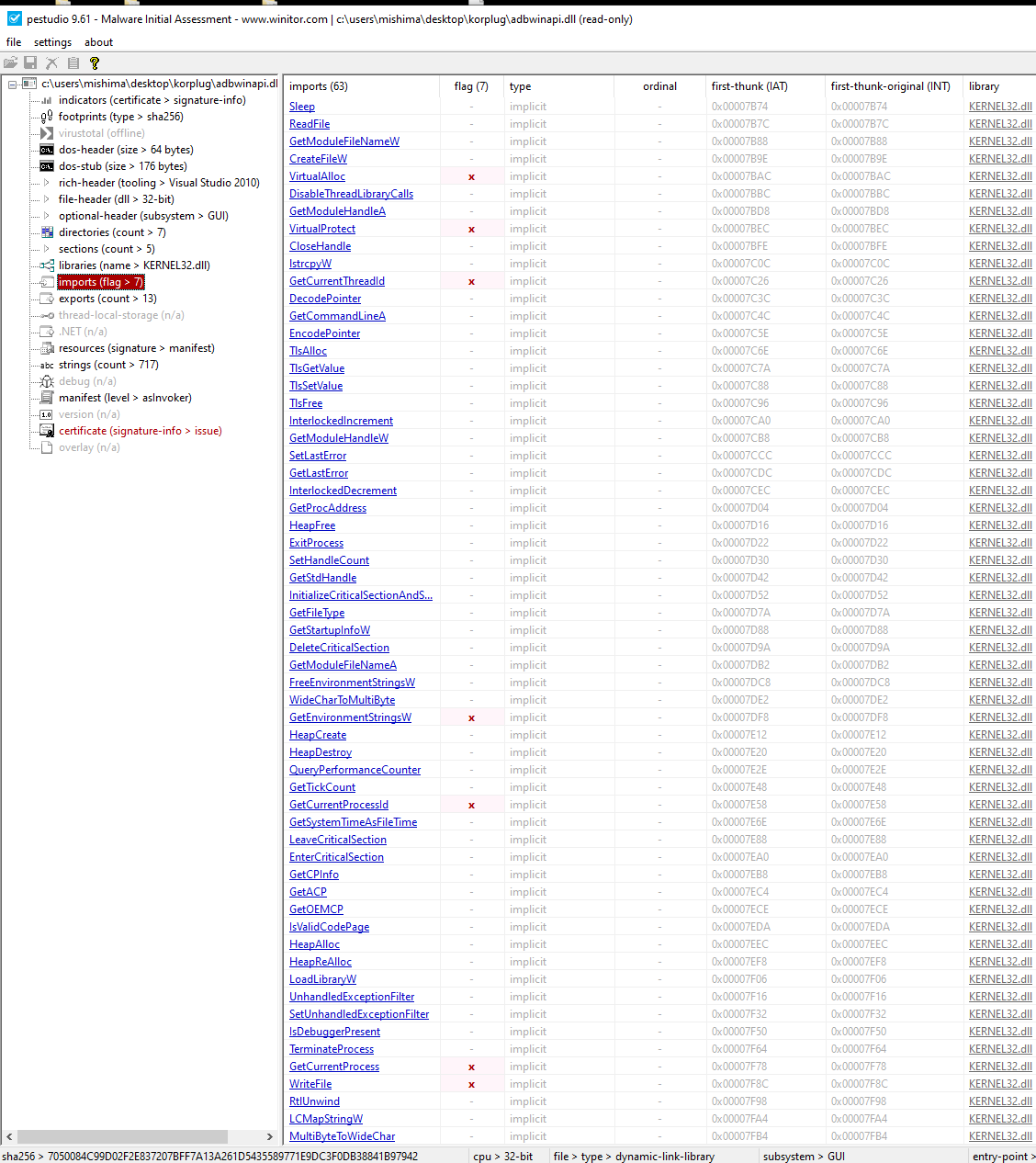Open the TerminateProcess import link
1036x1163 pixels.
point(332,1049)
